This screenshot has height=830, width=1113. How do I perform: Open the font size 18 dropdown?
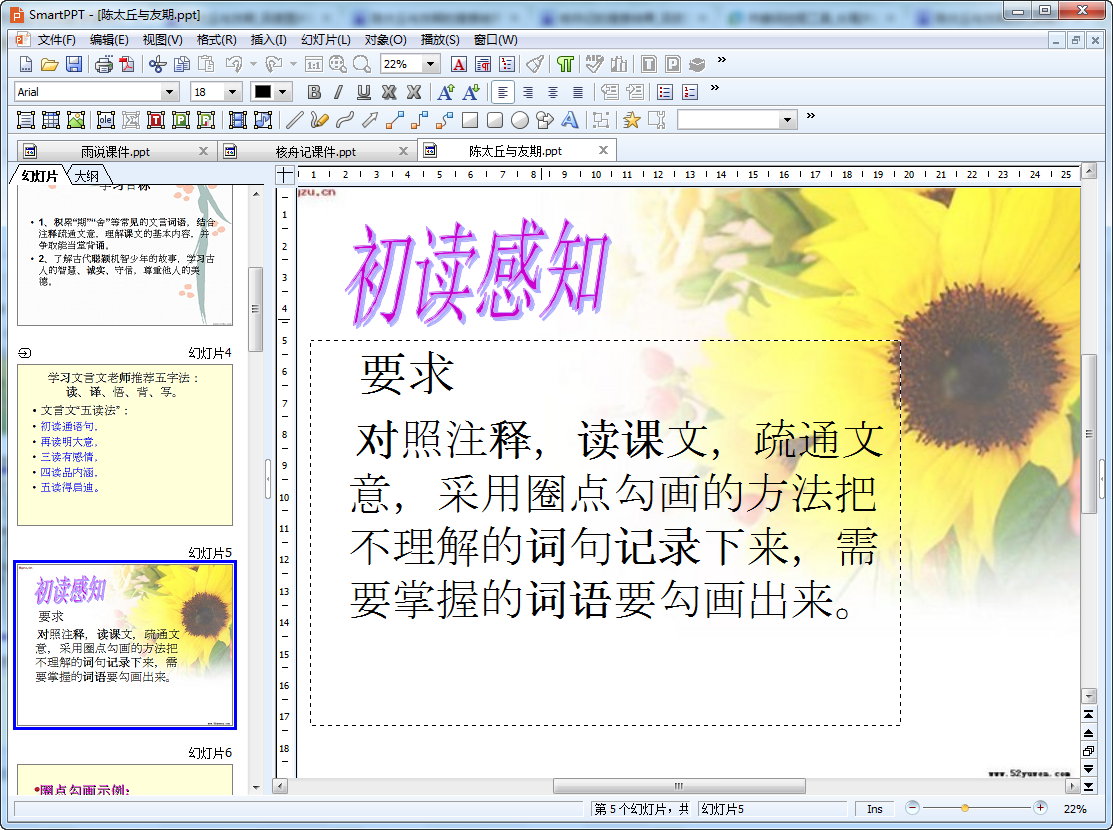coord(232,92)
